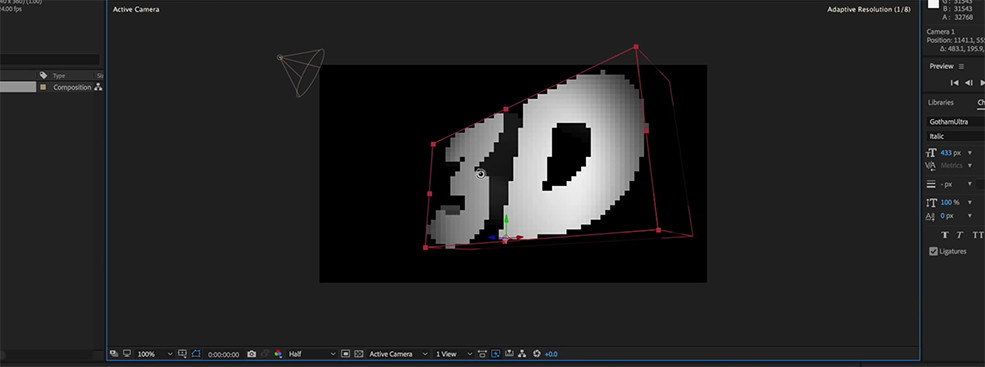This screenshot has width=985, height=367.
Task: Open the Metrics kerning dropdown arrow
Action: click(970, 165)
